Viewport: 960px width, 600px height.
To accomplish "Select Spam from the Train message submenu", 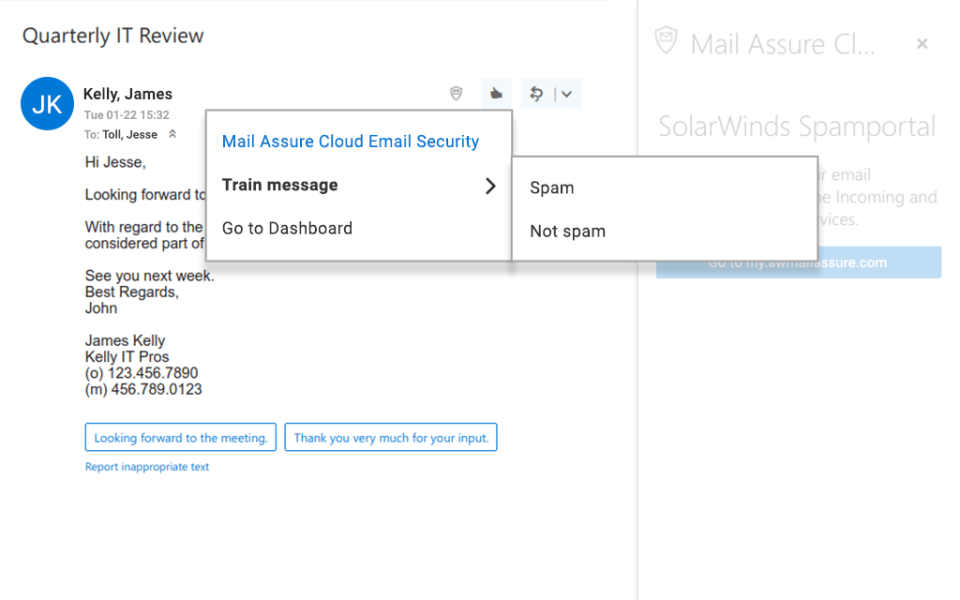I will click(550, 187).
